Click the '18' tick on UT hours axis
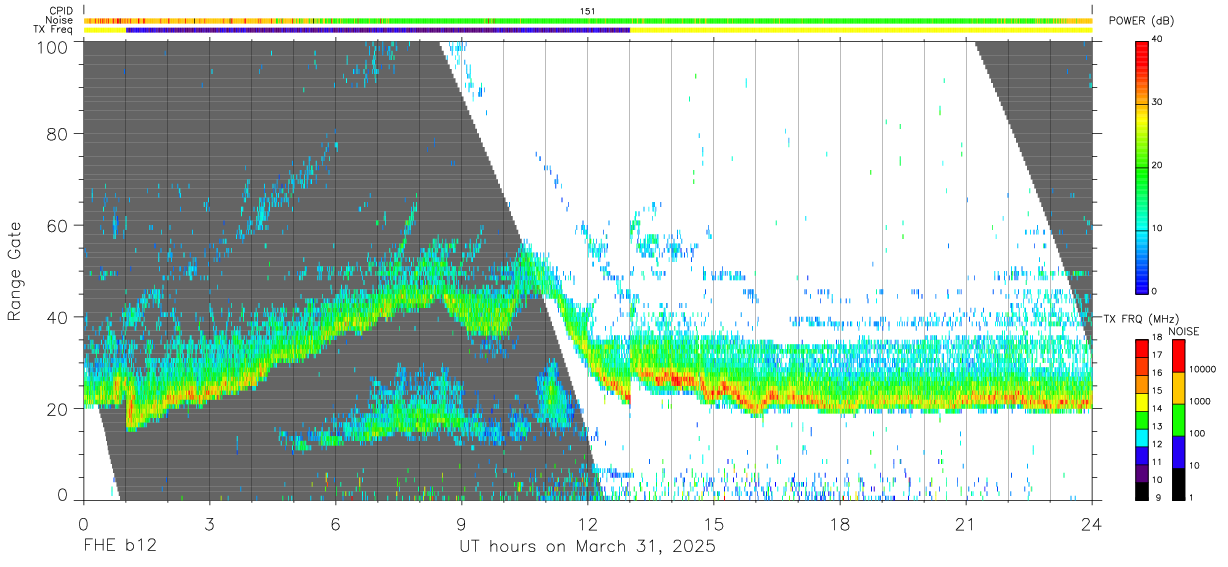The width and height of the screenshot is (1228, 567). click(839, 523)
